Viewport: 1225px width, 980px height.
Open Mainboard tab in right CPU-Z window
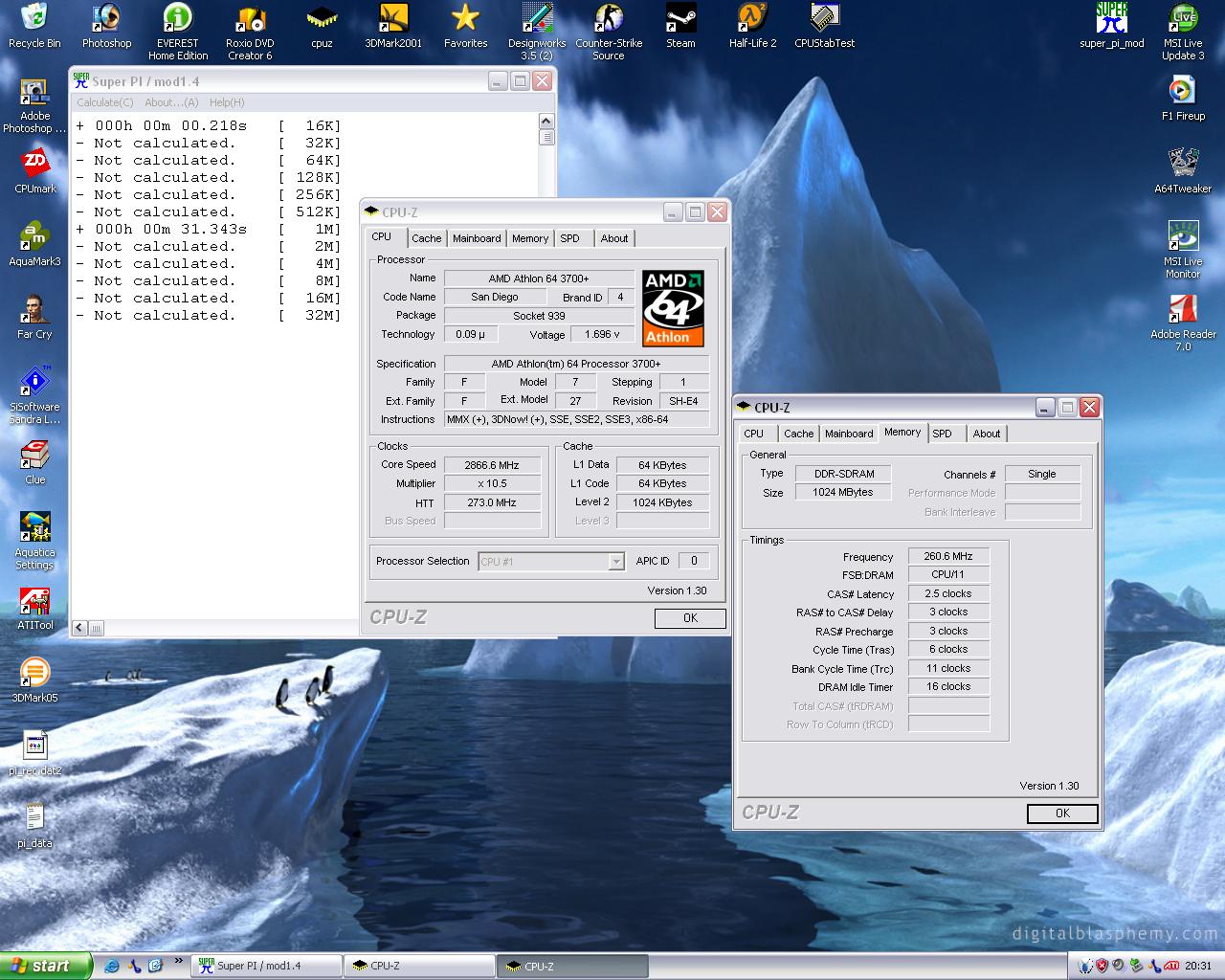coord(849,434)
